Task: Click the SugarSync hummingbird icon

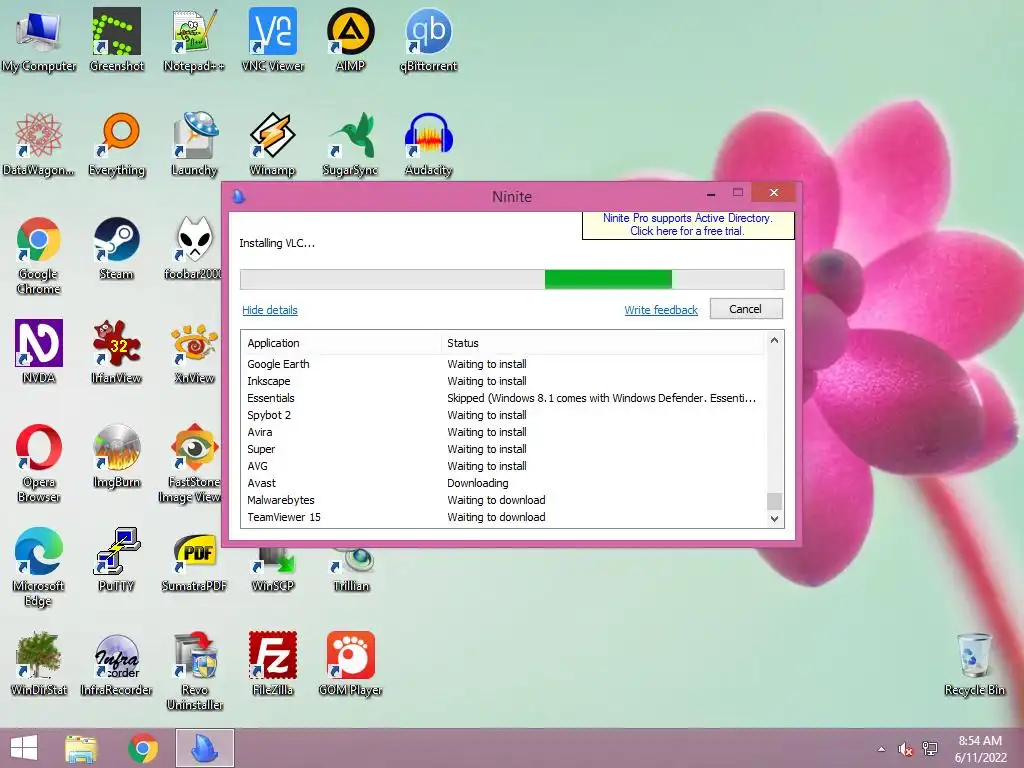Action: 350,144
